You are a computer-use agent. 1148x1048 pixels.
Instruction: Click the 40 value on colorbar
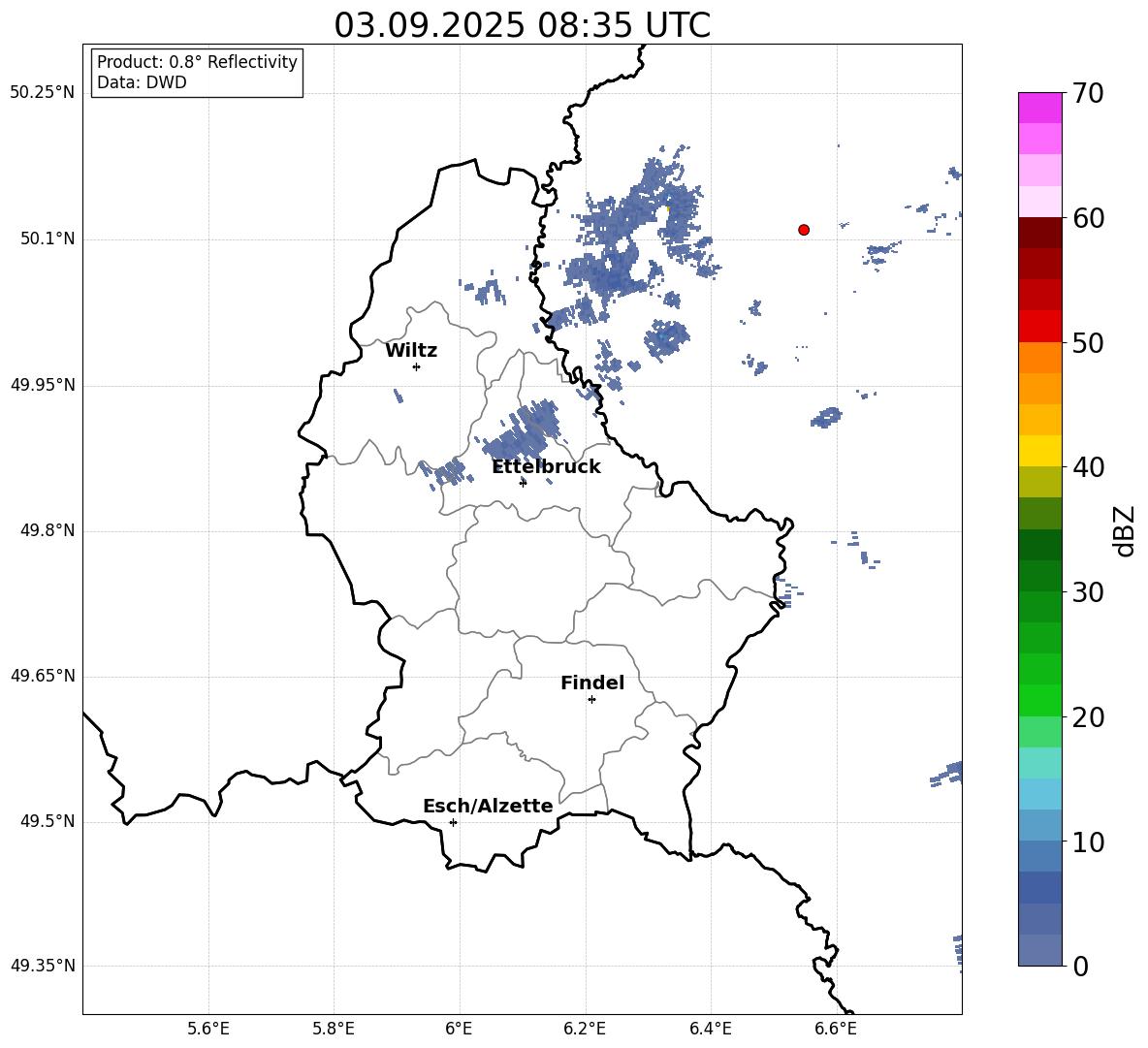[1089, 467]
